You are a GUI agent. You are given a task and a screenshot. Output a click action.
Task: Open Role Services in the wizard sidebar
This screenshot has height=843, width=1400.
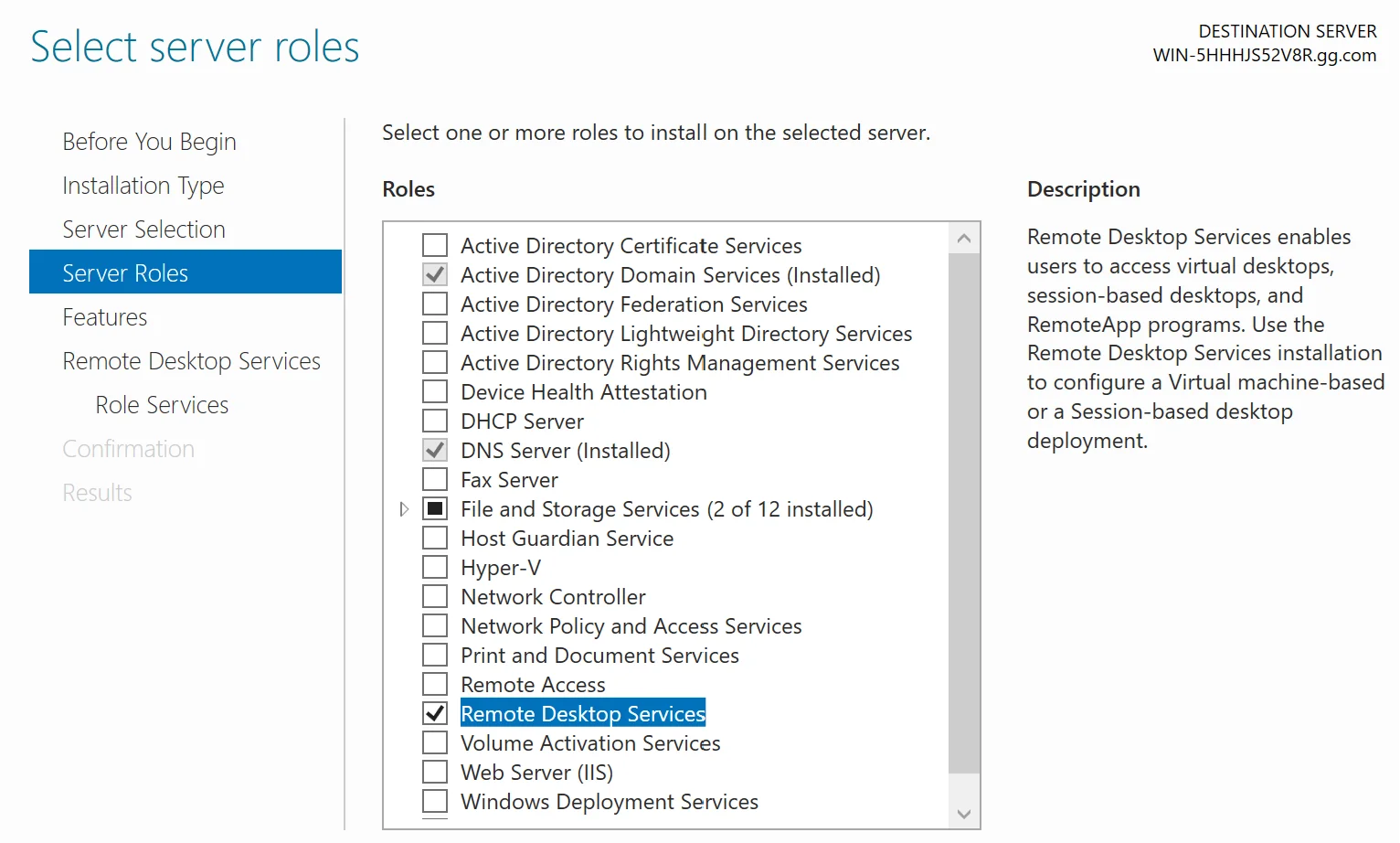tap(162, 405)
